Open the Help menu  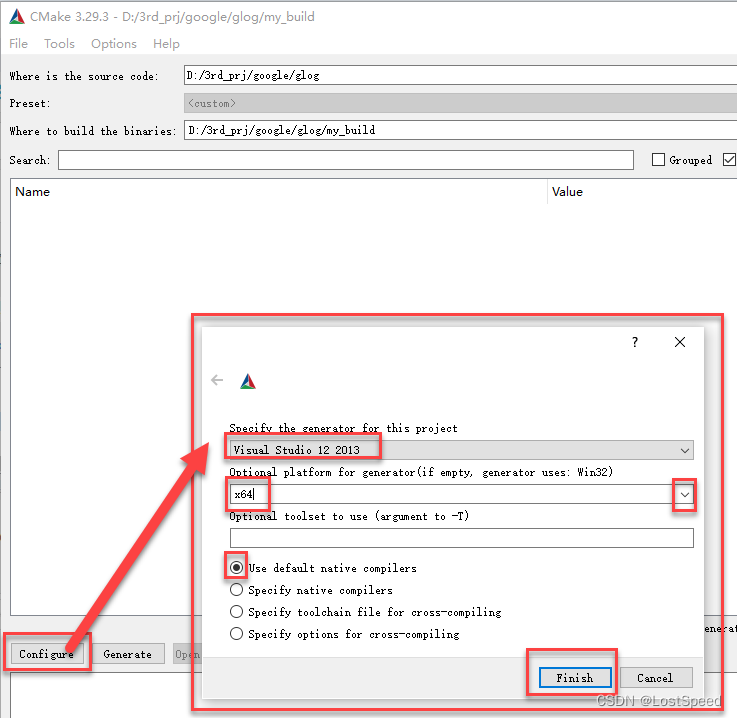point(166,44)
